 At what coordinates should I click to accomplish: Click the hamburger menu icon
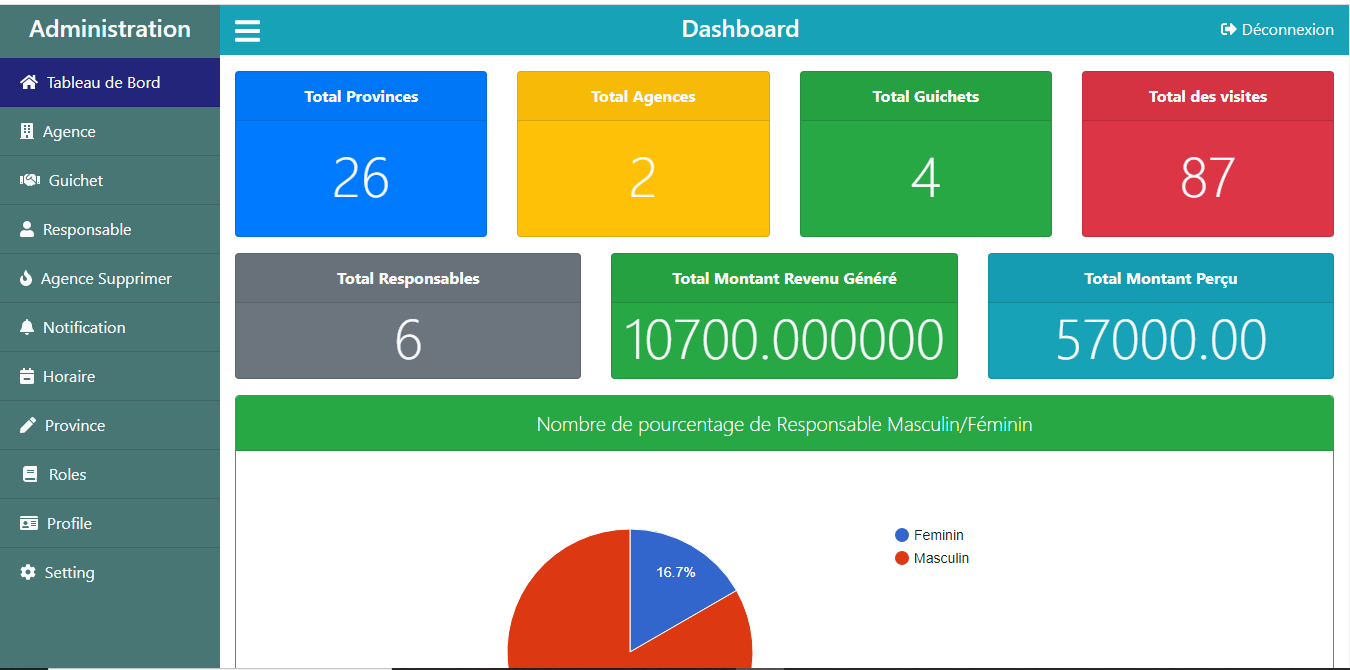(247, 31)
